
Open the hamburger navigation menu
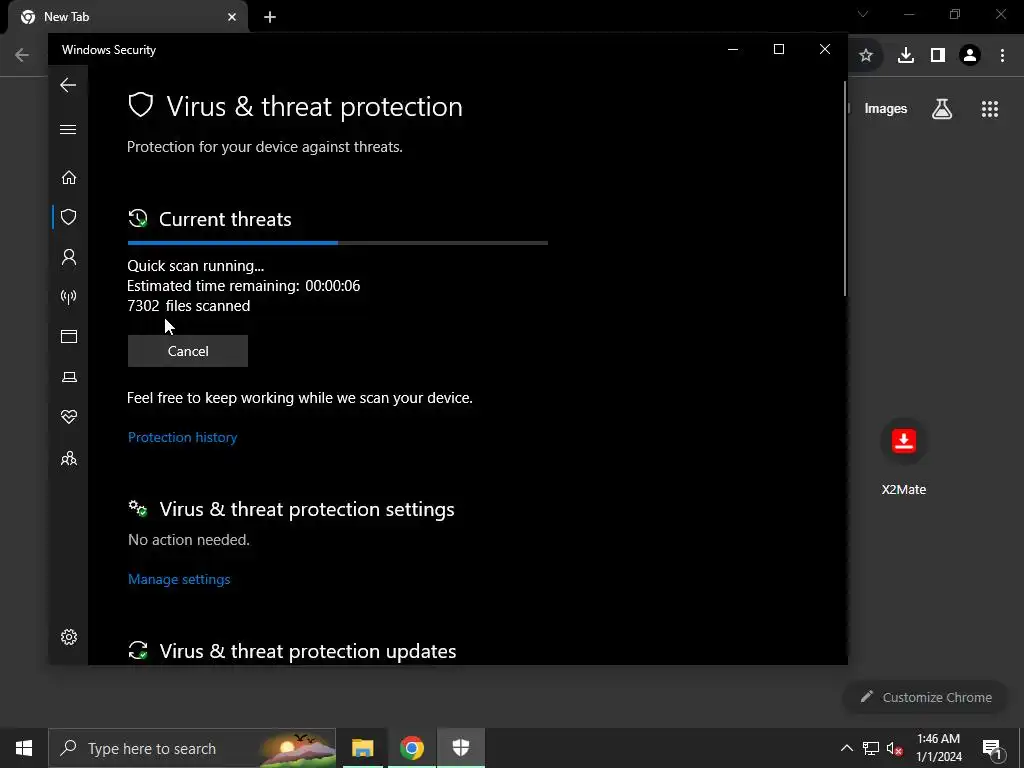(68, 129)
